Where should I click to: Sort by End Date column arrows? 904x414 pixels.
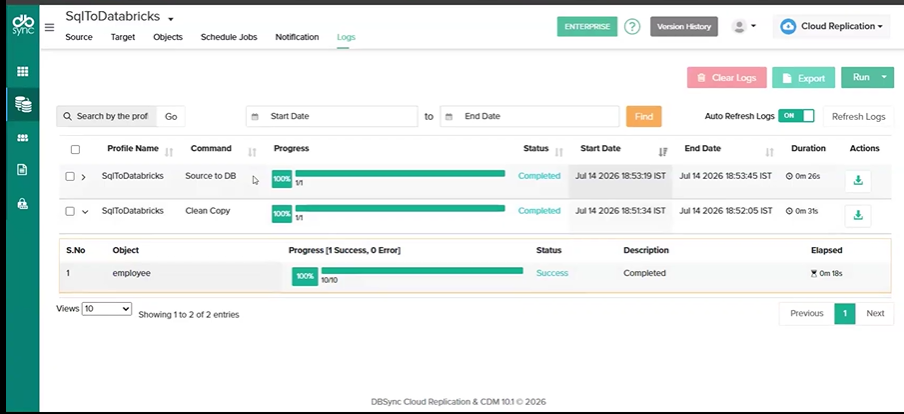point(770,152)
